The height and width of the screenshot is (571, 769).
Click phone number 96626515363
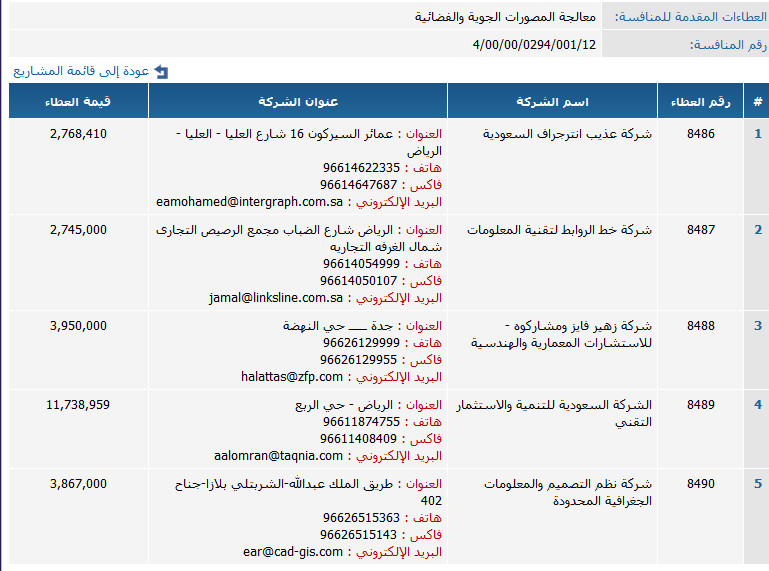[361, 518]
